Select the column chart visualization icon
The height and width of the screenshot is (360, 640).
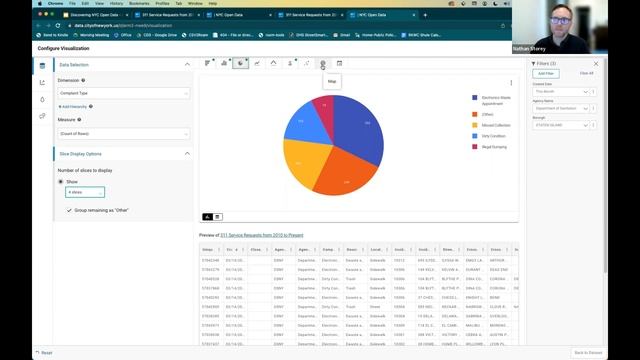pos(224,63)
